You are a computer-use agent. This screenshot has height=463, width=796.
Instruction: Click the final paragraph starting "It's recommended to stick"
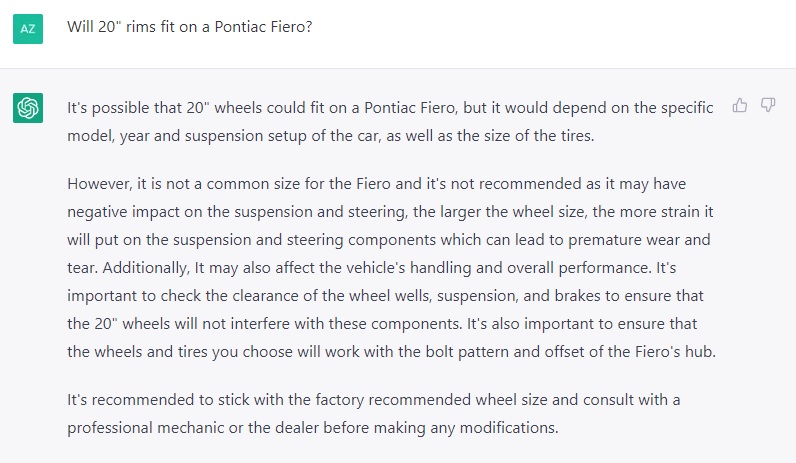tap(374, 414)
